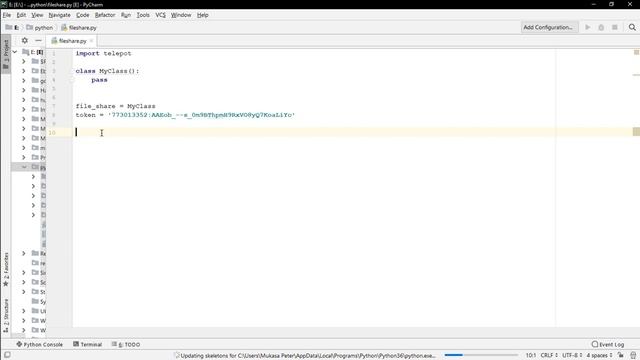Open the project tool window settings gear

point(25,40)
